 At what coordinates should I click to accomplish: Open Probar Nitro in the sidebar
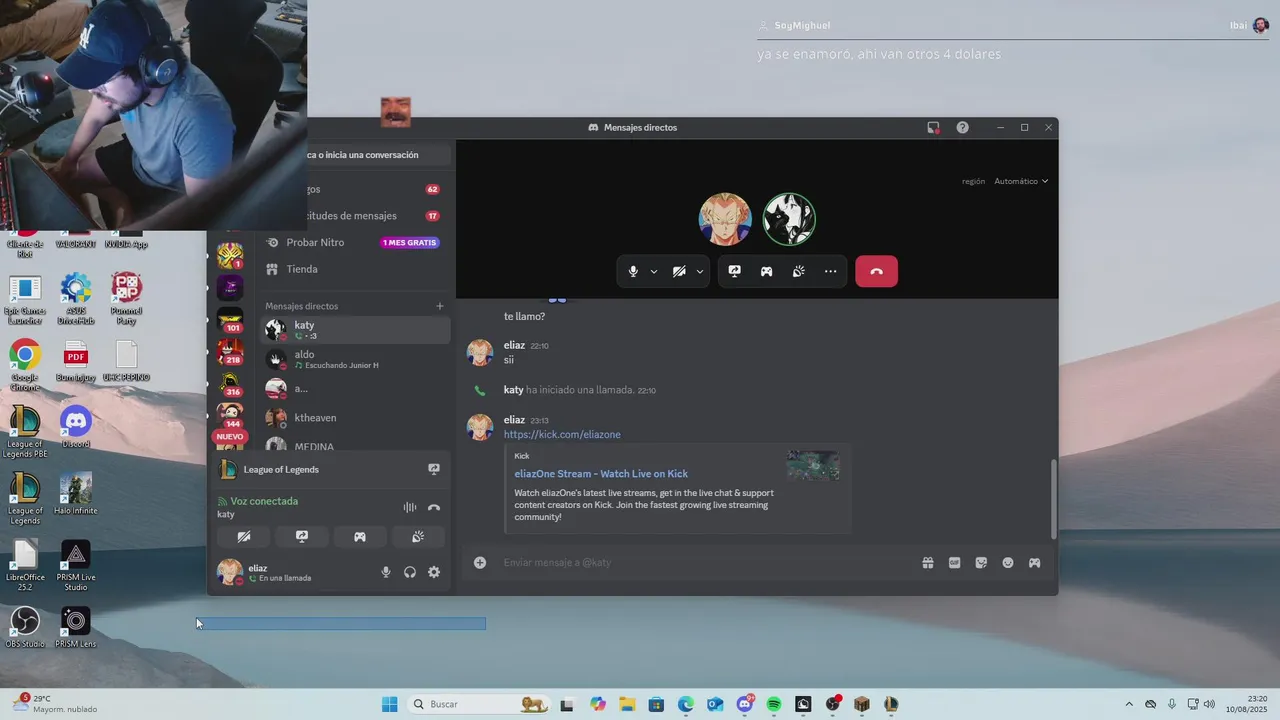(352, 242)
